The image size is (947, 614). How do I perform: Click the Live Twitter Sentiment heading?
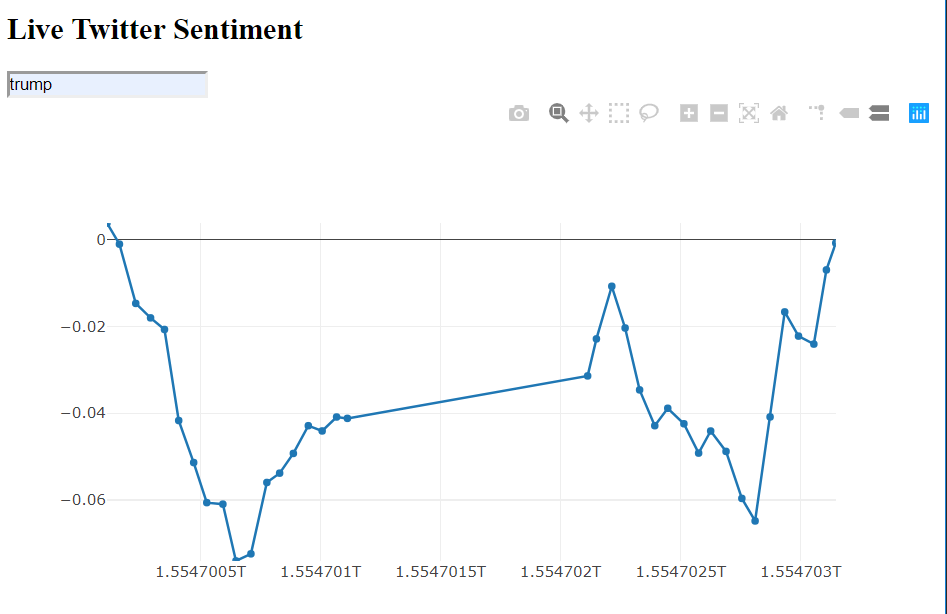point(154,29)
